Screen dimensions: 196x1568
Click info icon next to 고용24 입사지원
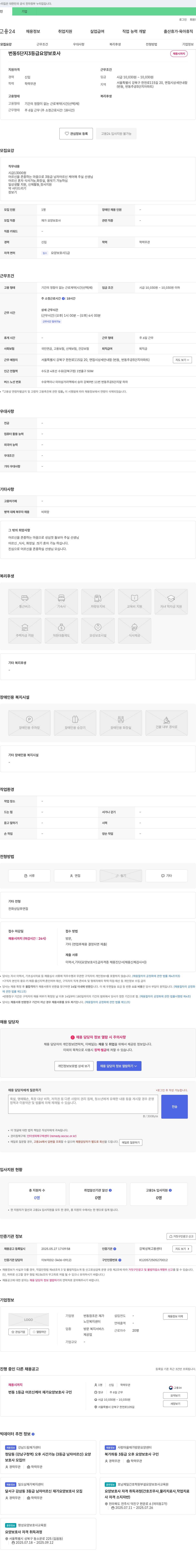point(170,1190)
